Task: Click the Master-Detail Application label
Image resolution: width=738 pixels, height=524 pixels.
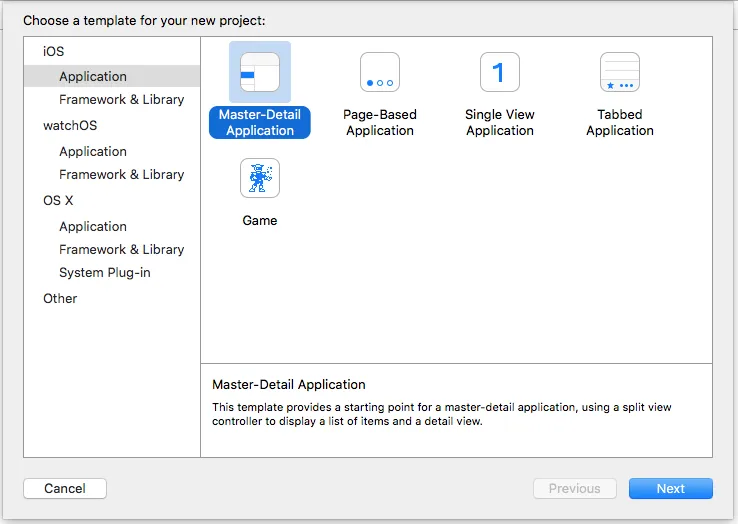Action: click(260, 123)
